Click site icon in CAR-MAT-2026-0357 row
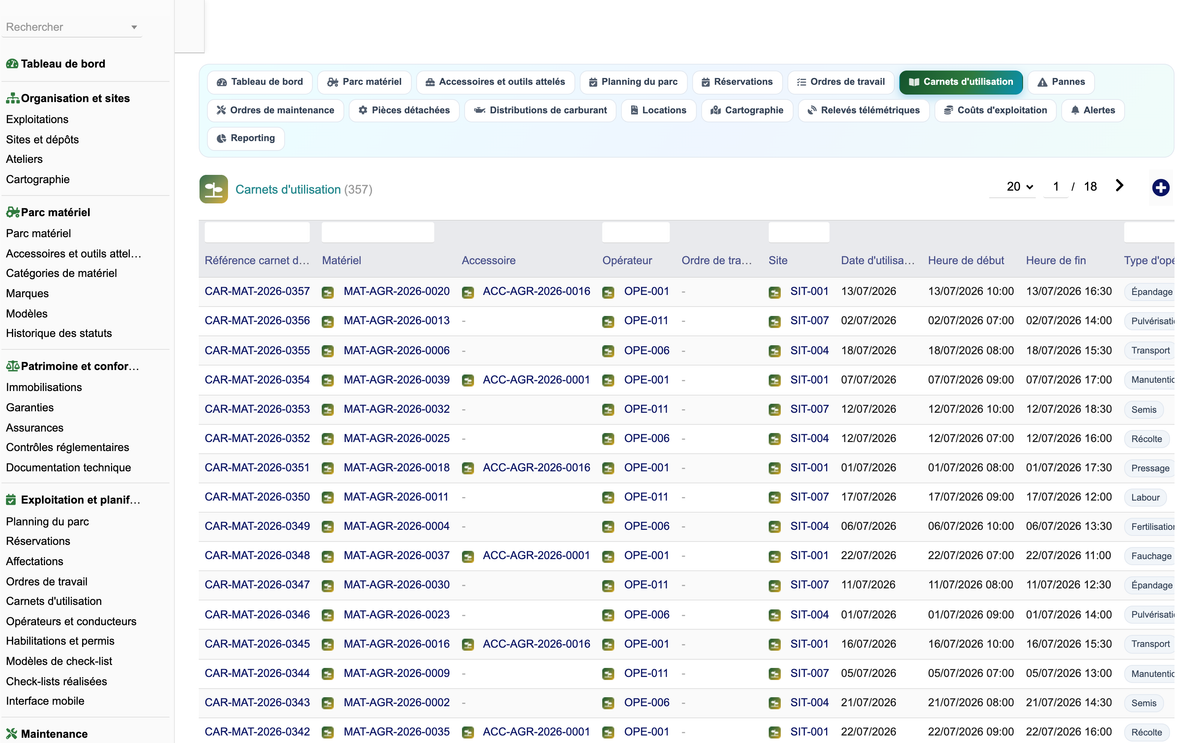The height and width of the screenshot is (743, 1200). (775, 292)
